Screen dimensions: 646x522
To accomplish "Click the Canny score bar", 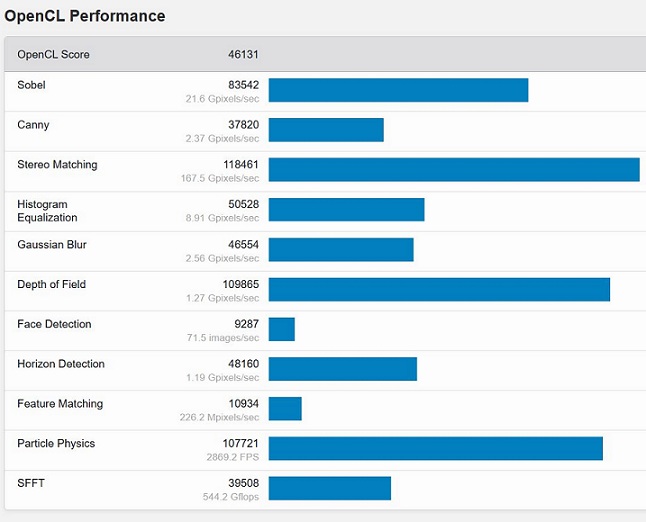I will [326, 130].
